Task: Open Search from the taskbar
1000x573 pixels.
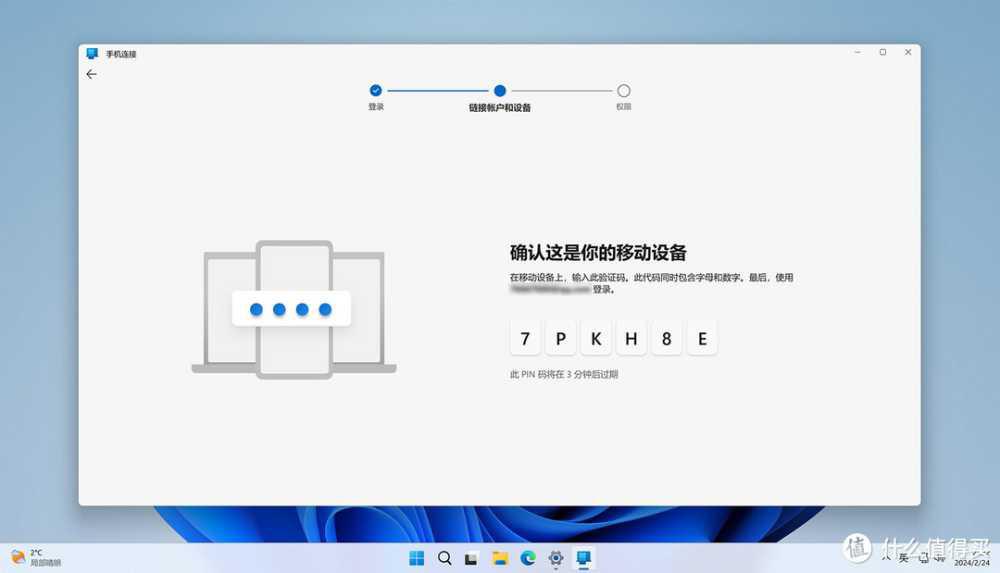Action: (x=445, y=558)
